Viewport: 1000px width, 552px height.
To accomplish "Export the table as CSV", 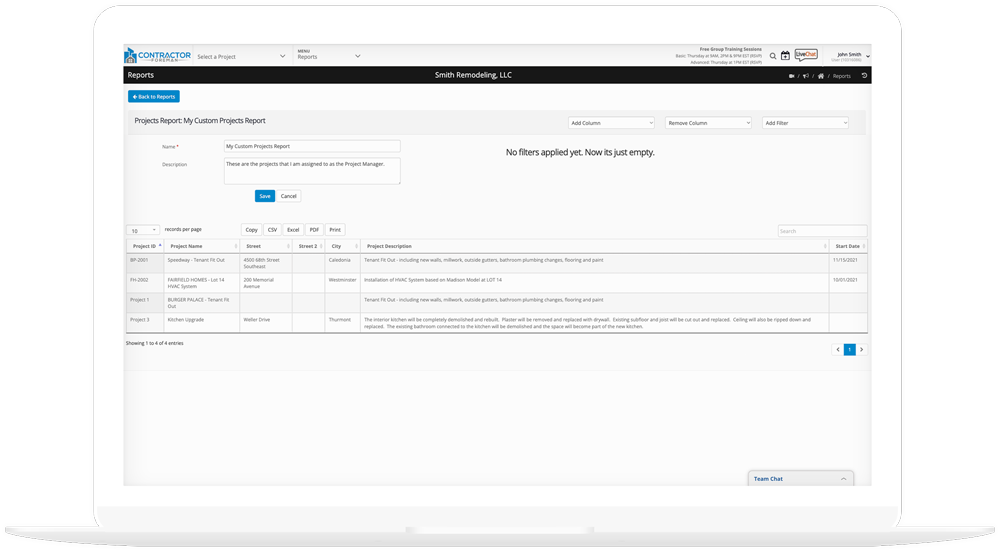I will 272,230.
